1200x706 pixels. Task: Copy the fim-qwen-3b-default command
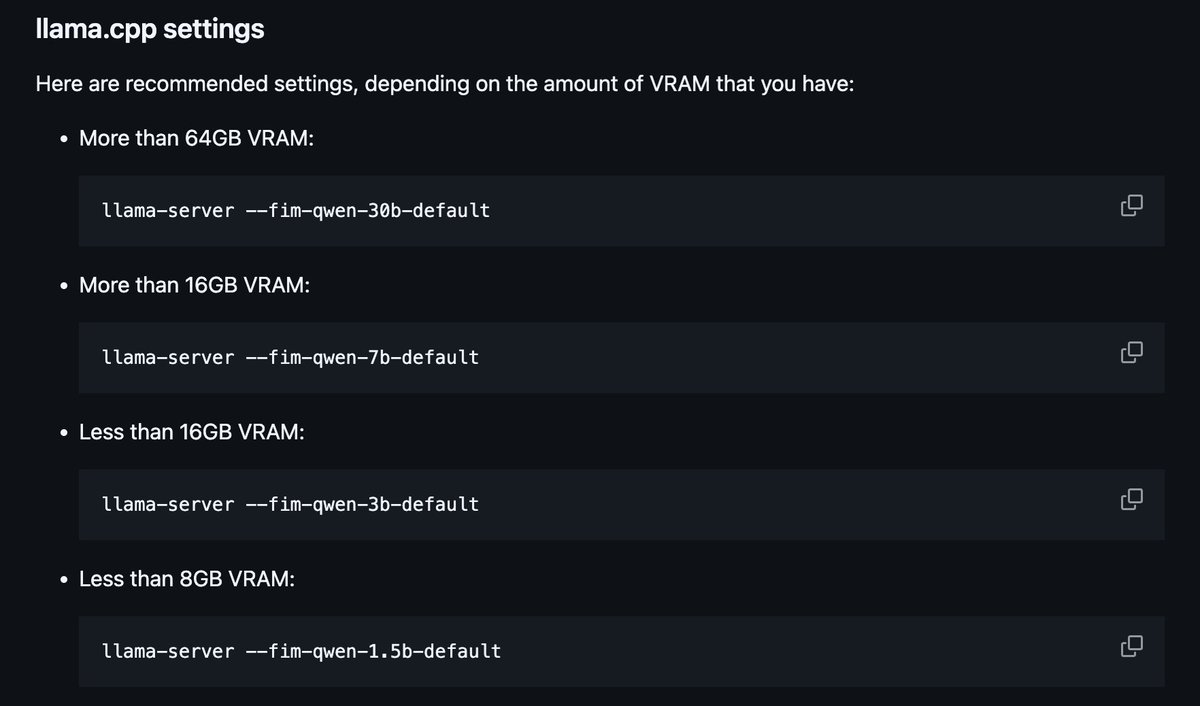click(1131, 499)
